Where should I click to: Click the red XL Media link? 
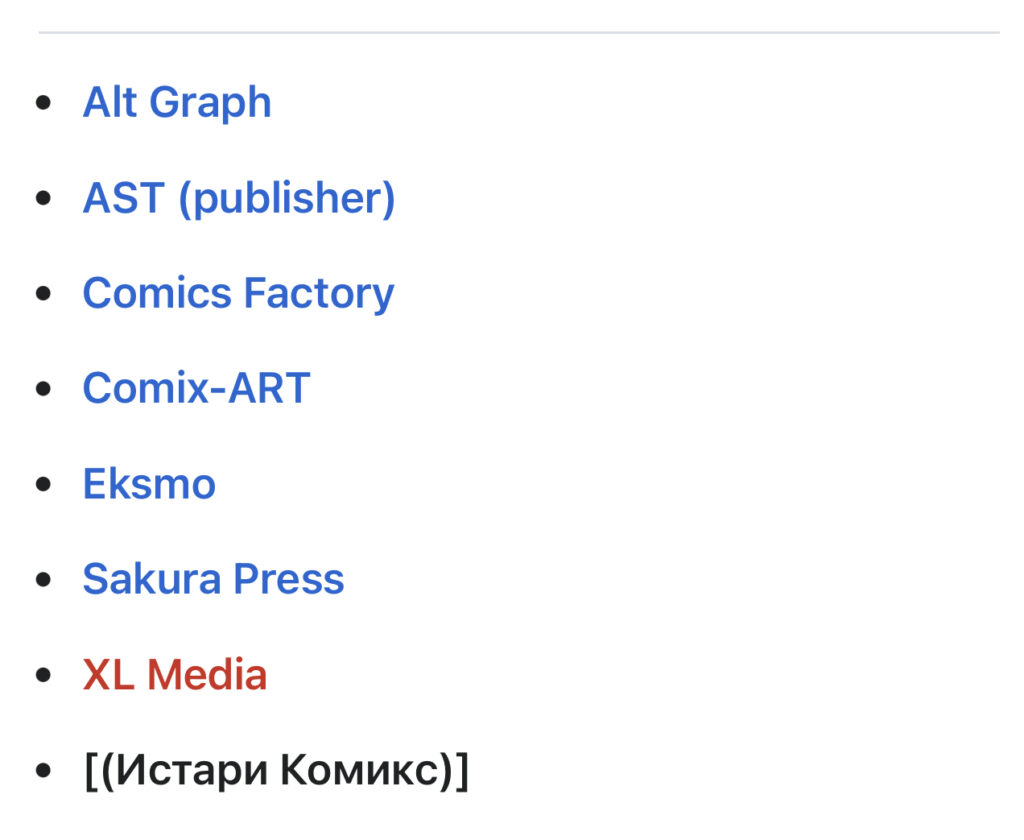tap(174, 675)
